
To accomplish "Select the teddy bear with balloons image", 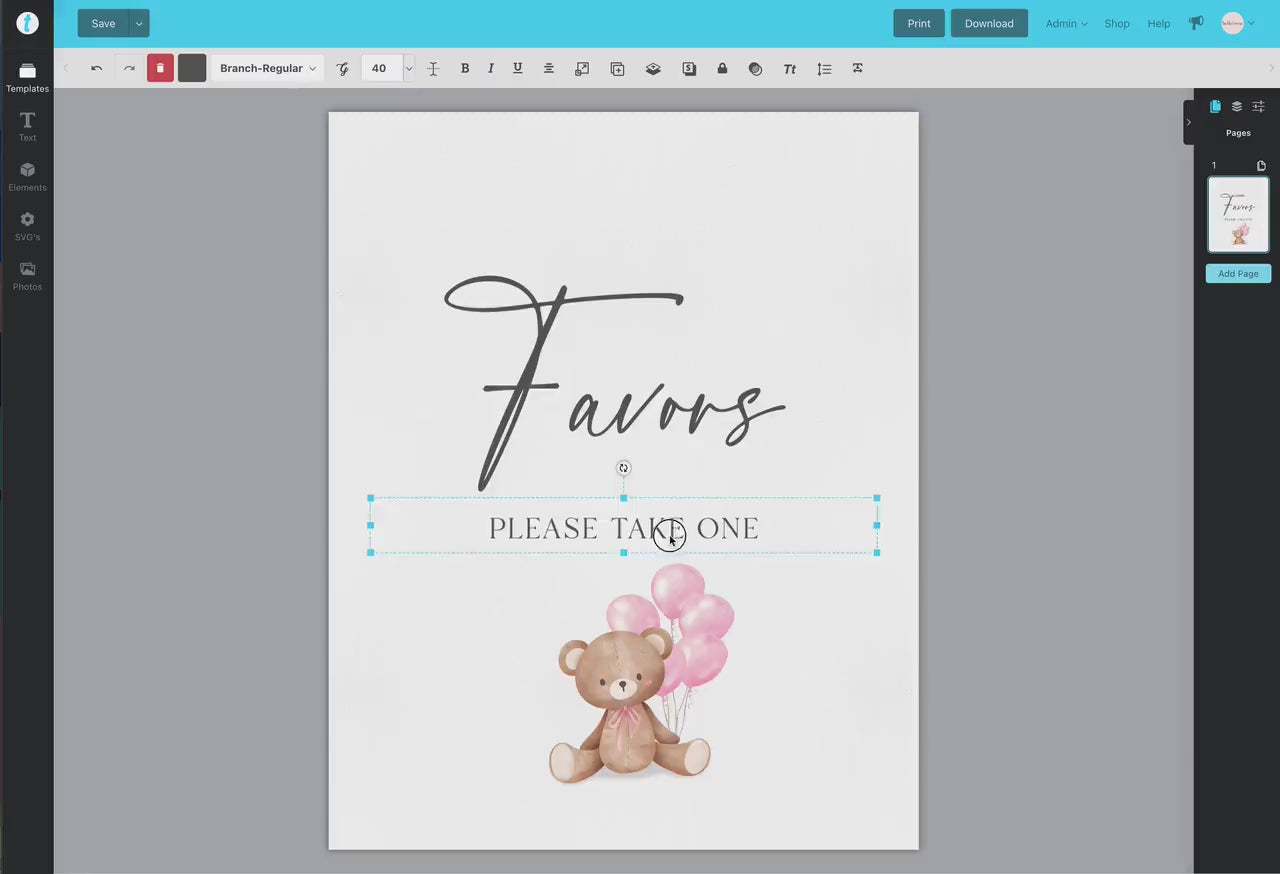I will pyautogui.click(x=641, y=674).
